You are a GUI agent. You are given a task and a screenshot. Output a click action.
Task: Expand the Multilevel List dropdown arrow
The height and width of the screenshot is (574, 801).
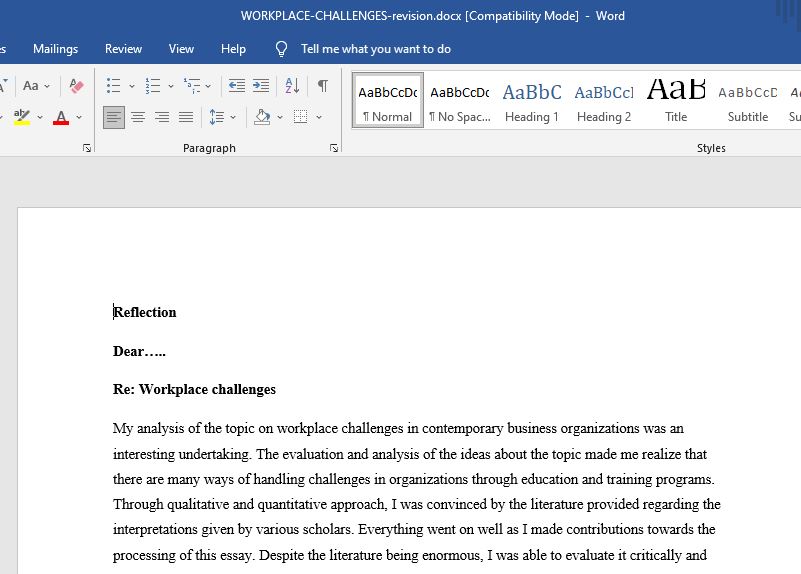pos(208,86)
